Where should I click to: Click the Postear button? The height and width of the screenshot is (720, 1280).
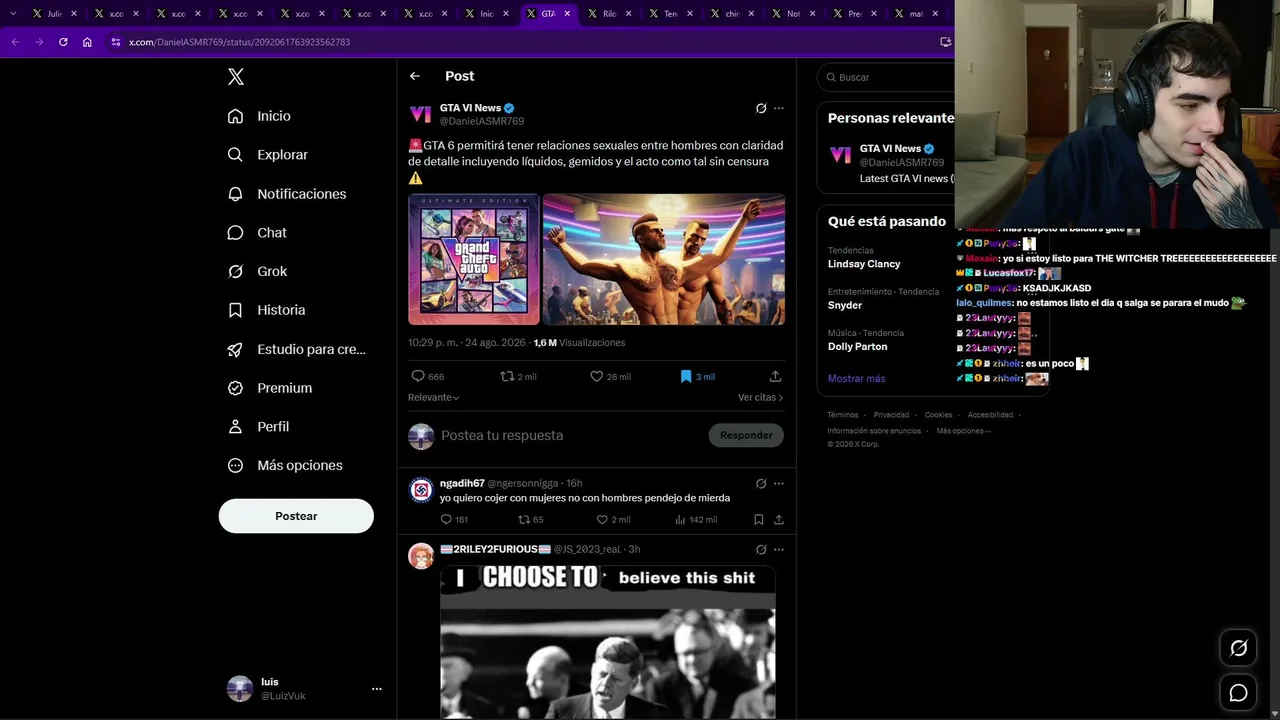(296, 516)
